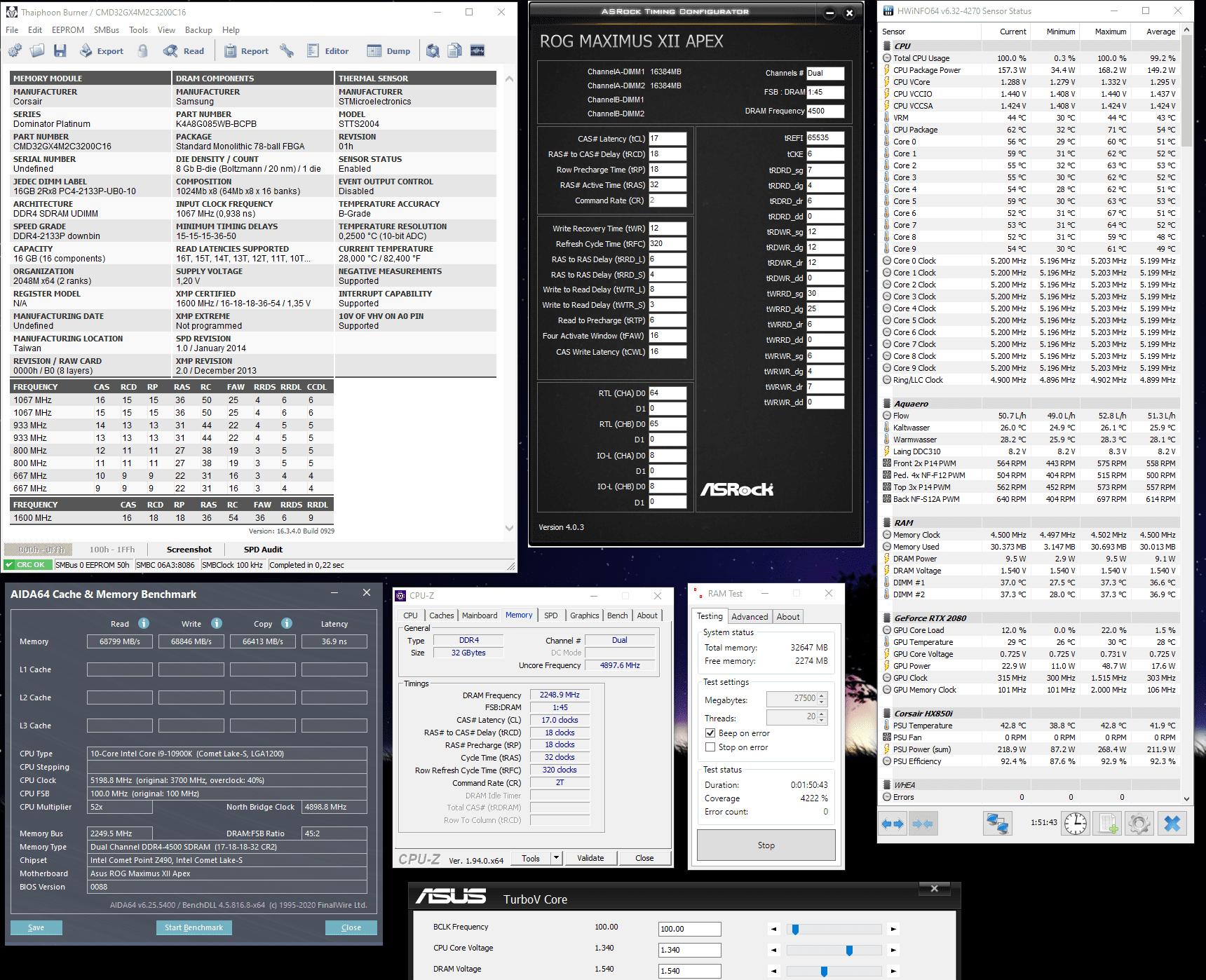Click the Save button in AIDA64

(36, 927)
